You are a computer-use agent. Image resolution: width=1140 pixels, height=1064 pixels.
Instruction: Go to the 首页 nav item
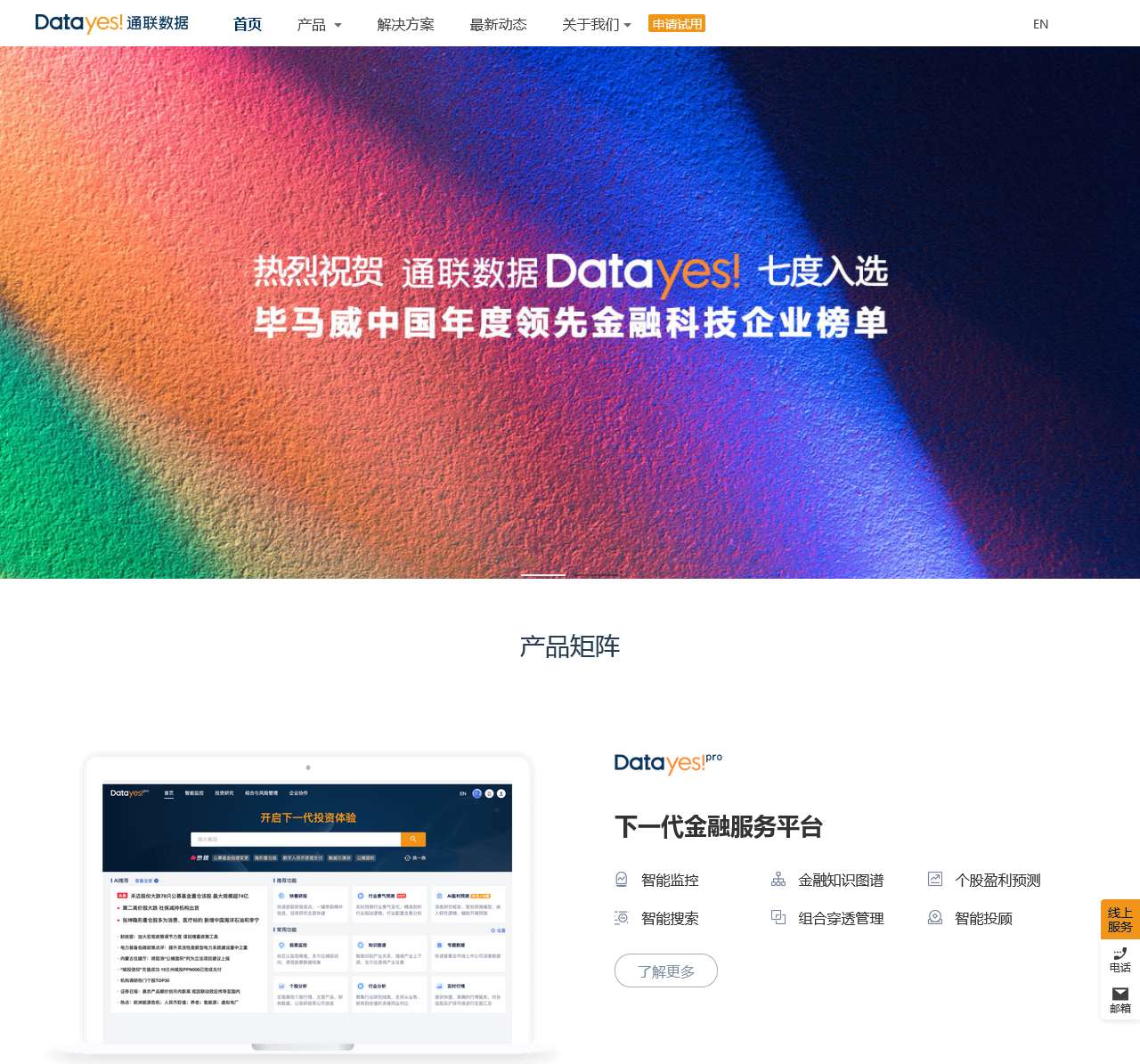click(x=248, y=25)
